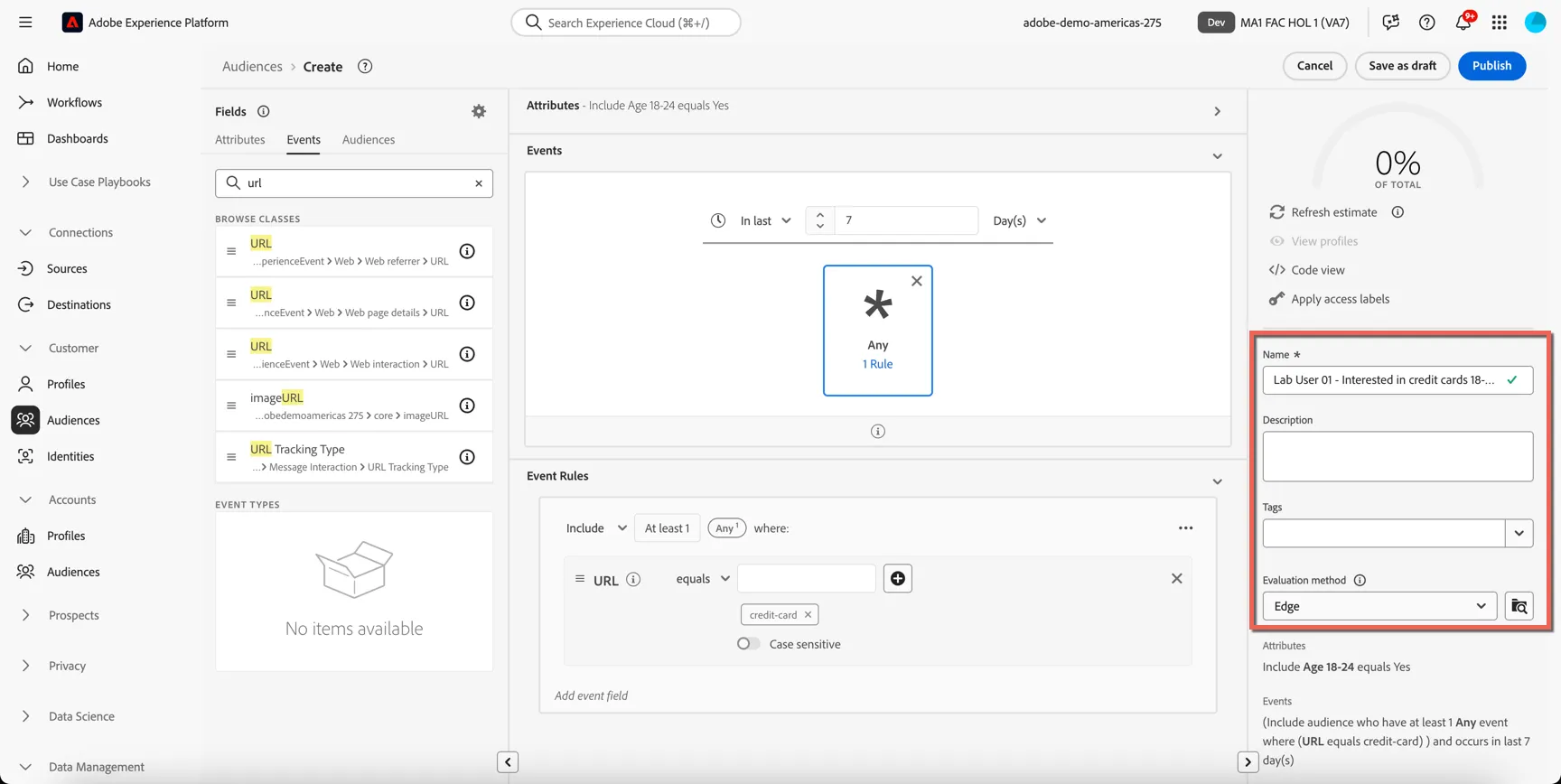This screenshot has height=784, width=1561.
Task: Click the Refresh estimate icon
Action: (x=1277, y=212)
